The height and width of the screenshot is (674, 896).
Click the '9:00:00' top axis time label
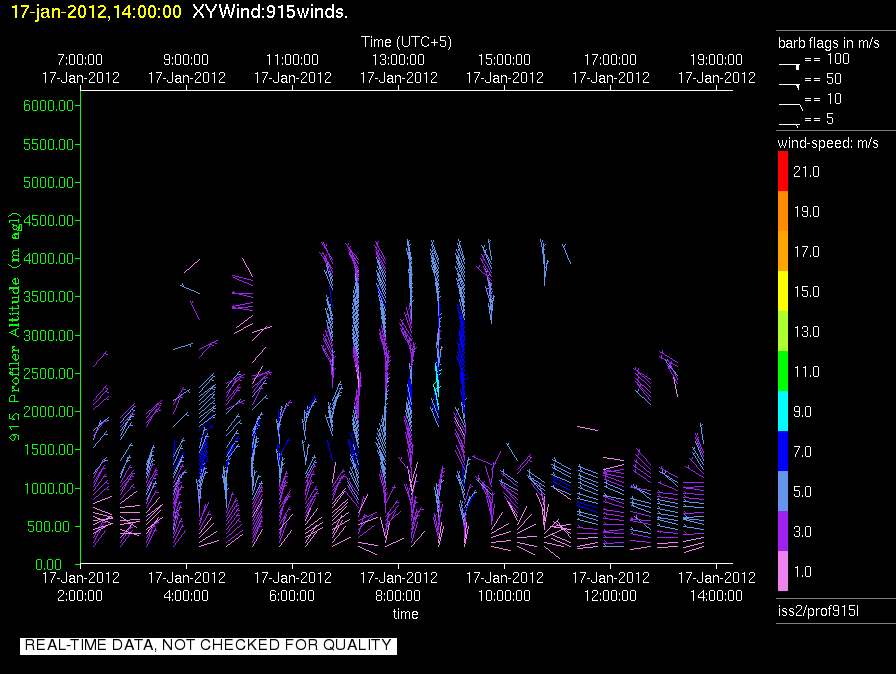pyautogui.click(x=186, y=60)
